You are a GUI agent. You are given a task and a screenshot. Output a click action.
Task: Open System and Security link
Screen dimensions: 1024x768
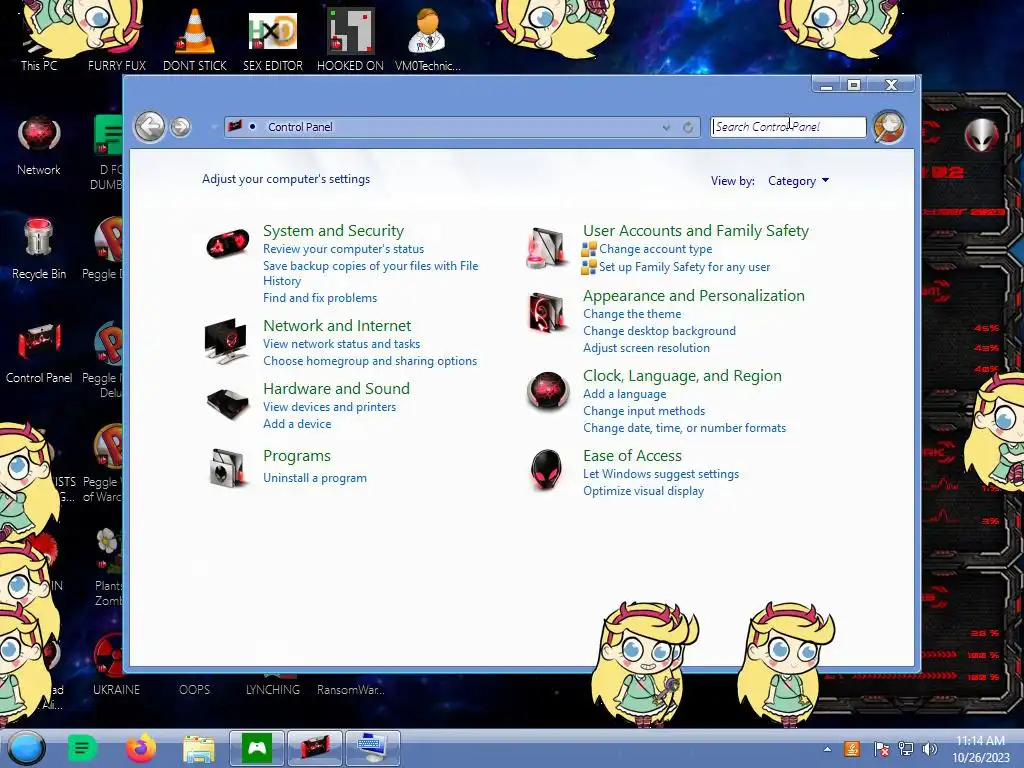click(333, 231)
